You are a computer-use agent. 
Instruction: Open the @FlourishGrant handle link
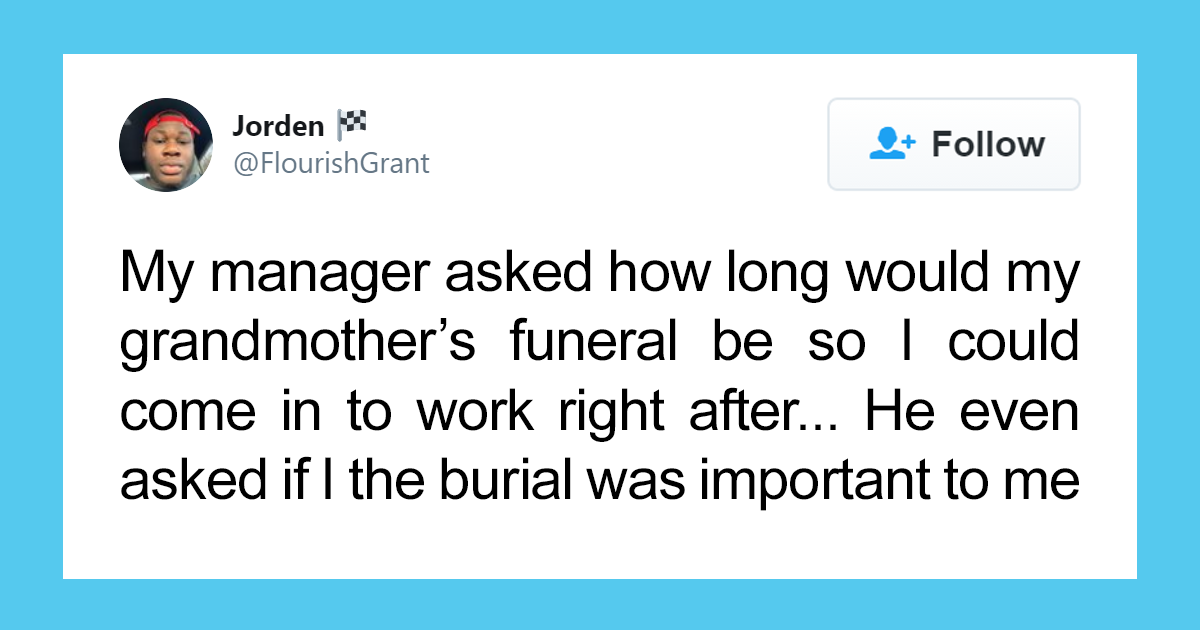pyautogui.click(x=331, y=163)
